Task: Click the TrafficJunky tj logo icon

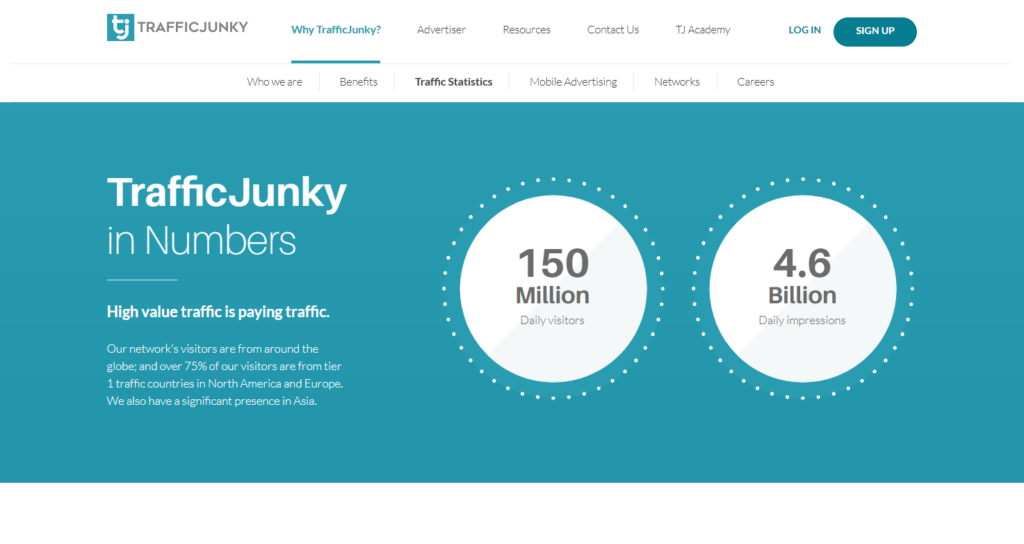Action: pos(120,27)
